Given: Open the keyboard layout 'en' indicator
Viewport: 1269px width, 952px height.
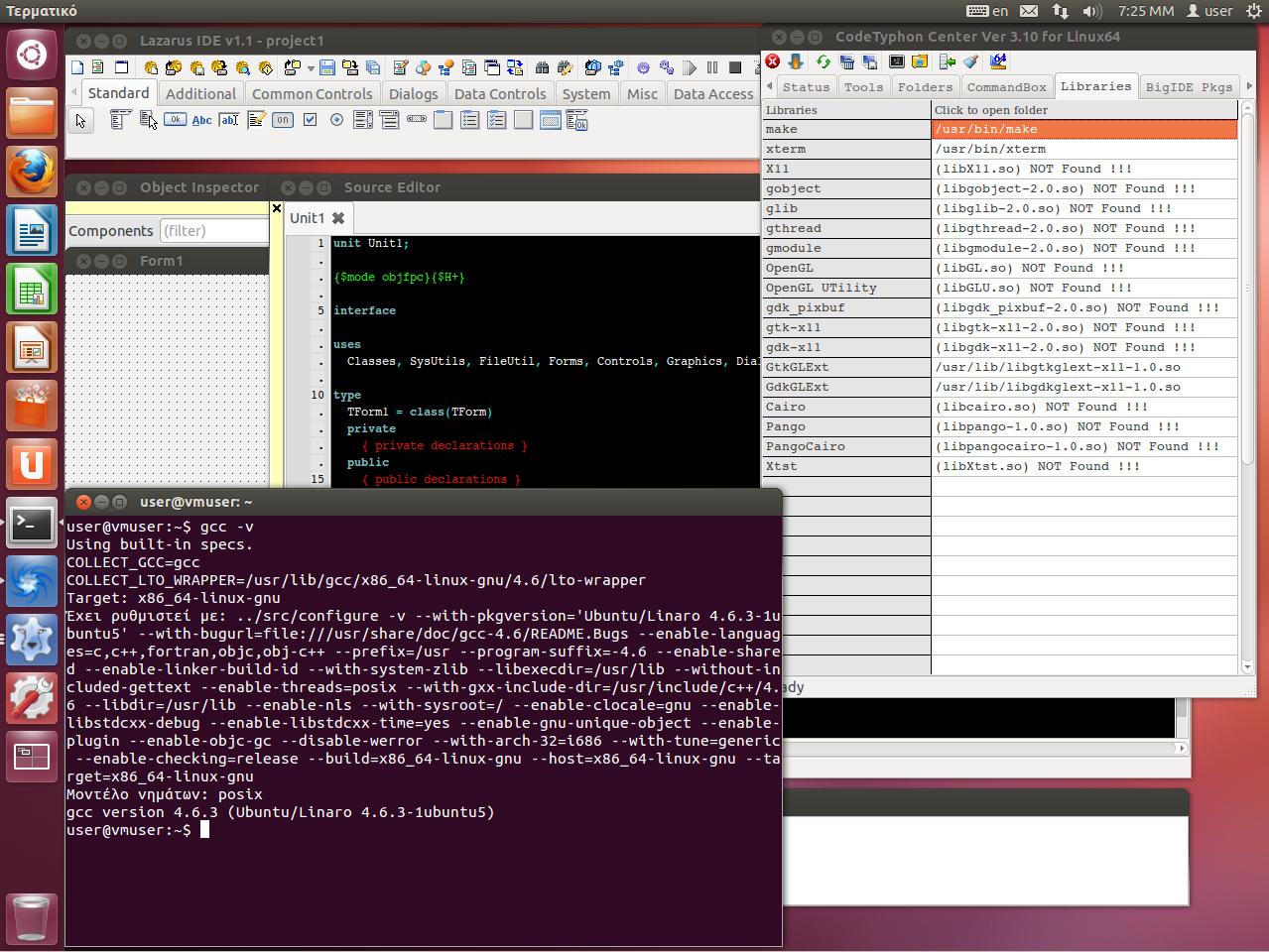Looking at the screenshot, I should pos(987,11).
